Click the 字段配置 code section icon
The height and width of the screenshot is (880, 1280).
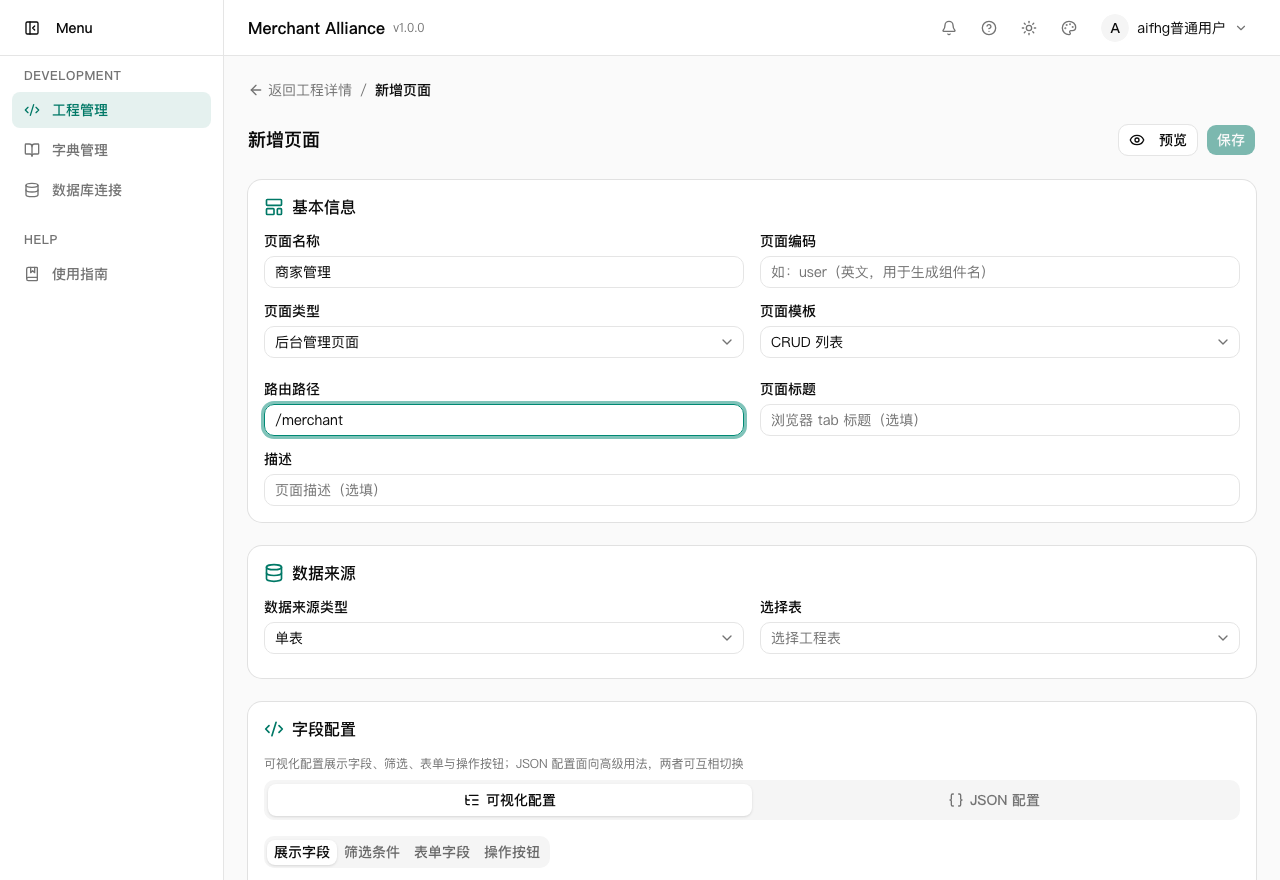tap(274, 729)
